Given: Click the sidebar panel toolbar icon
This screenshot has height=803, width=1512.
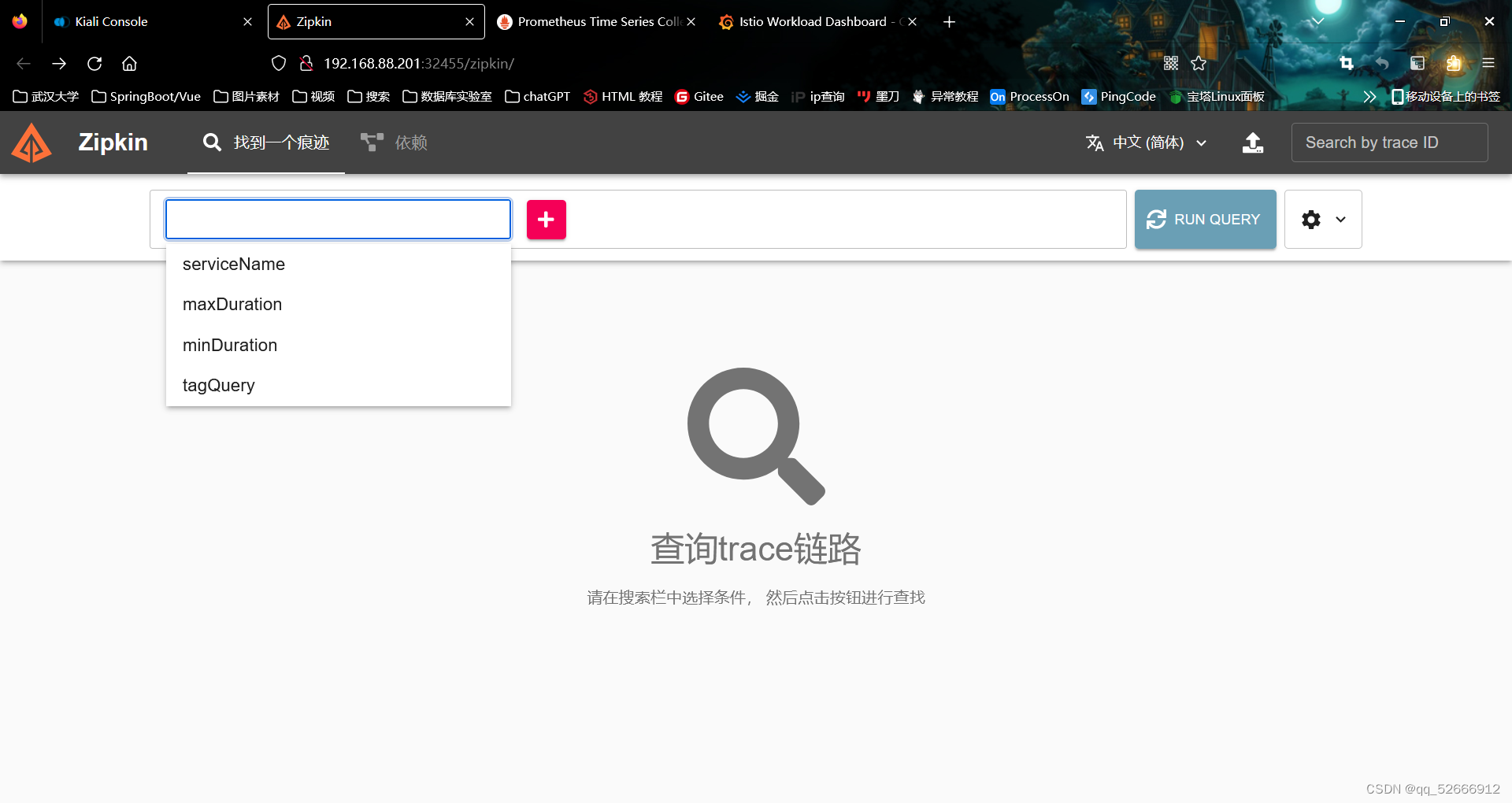Looking at the screenshot, I should pos(1417,64).
